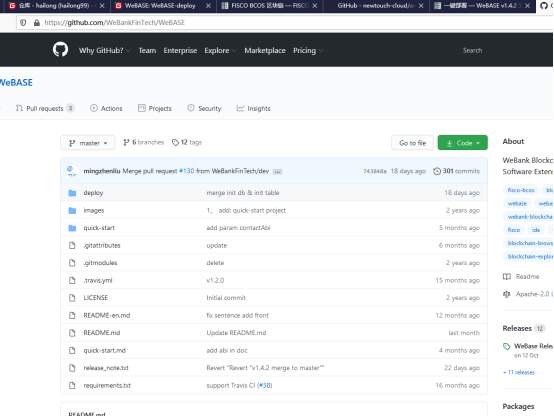Select the README.md file icon
Viewport: 554px width, 416px height.
pos(72,333)
